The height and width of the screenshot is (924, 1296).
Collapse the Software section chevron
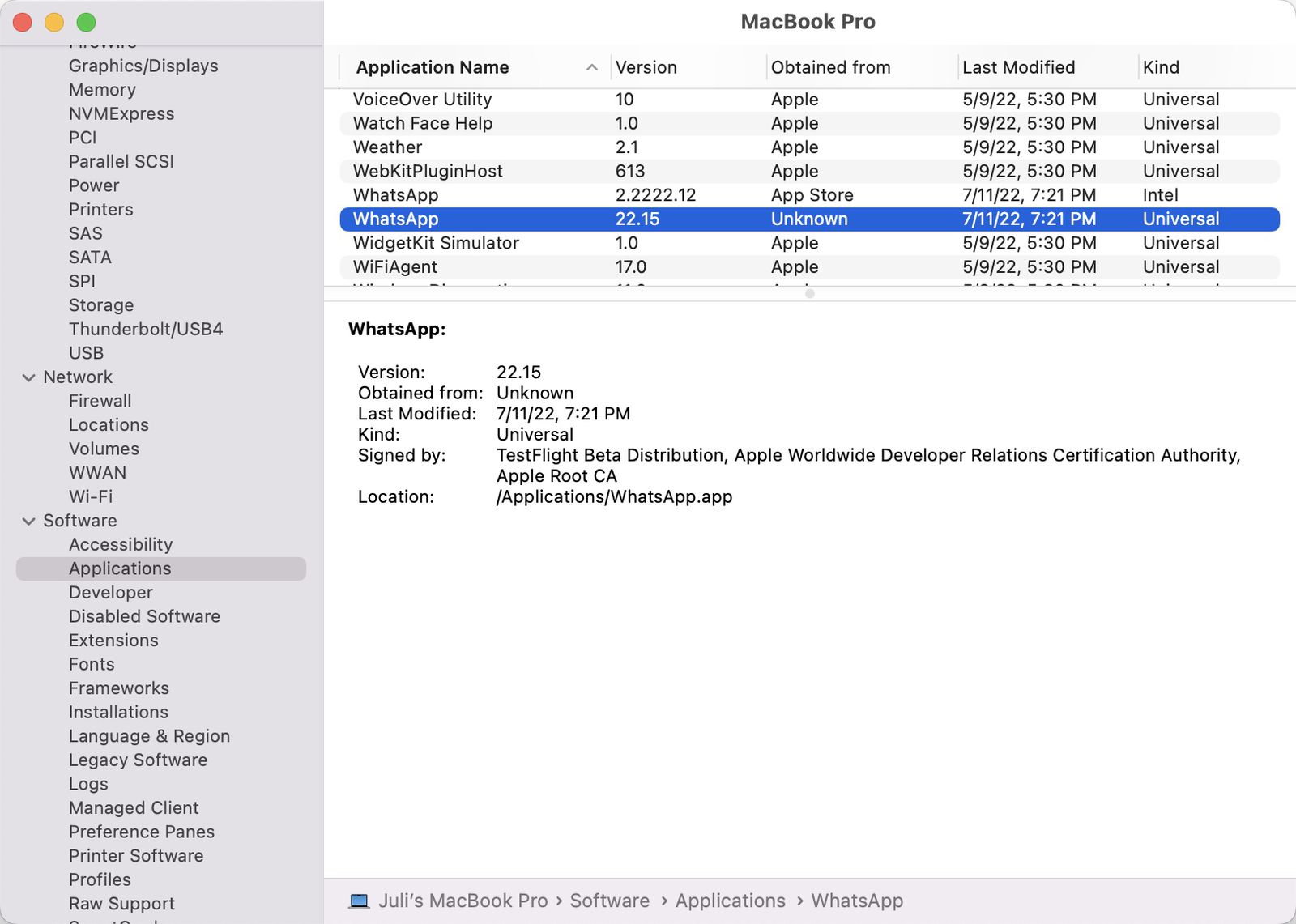pyautogui.click(x=29, y=521)
